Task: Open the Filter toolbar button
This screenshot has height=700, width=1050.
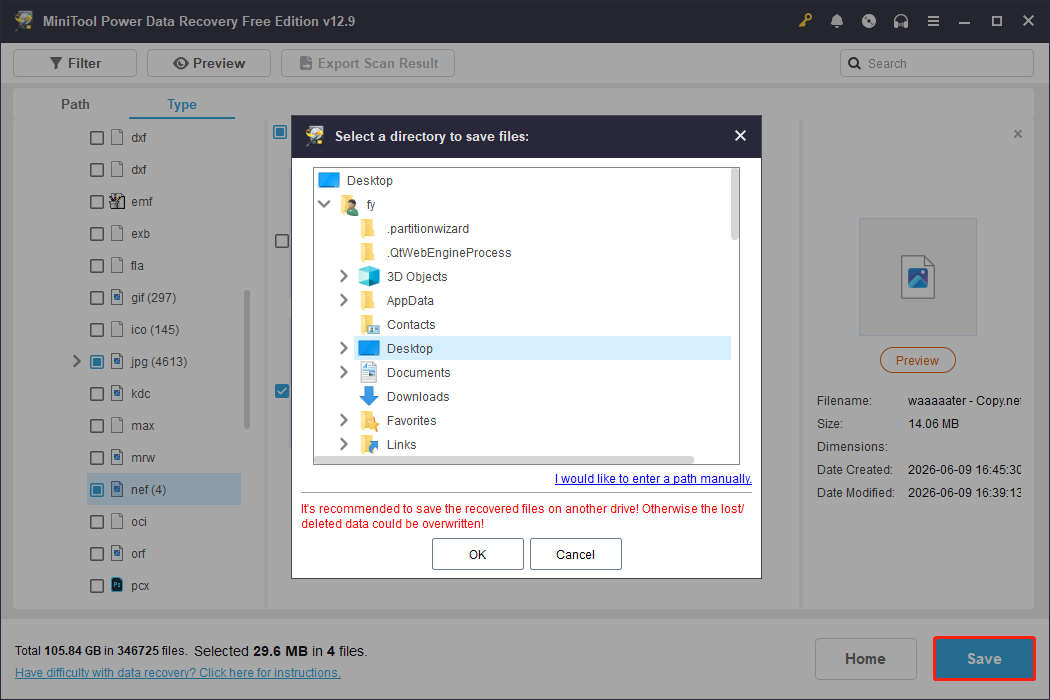Action: pos(75,63)
